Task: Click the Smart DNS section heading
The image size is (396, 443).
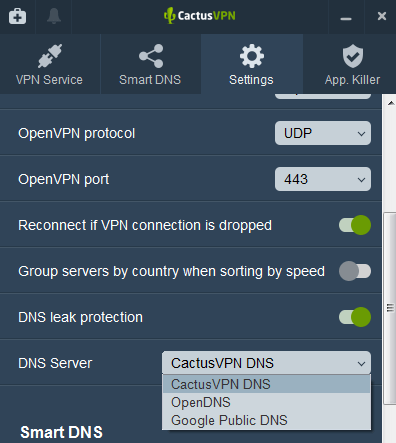Action: (61, 432)
